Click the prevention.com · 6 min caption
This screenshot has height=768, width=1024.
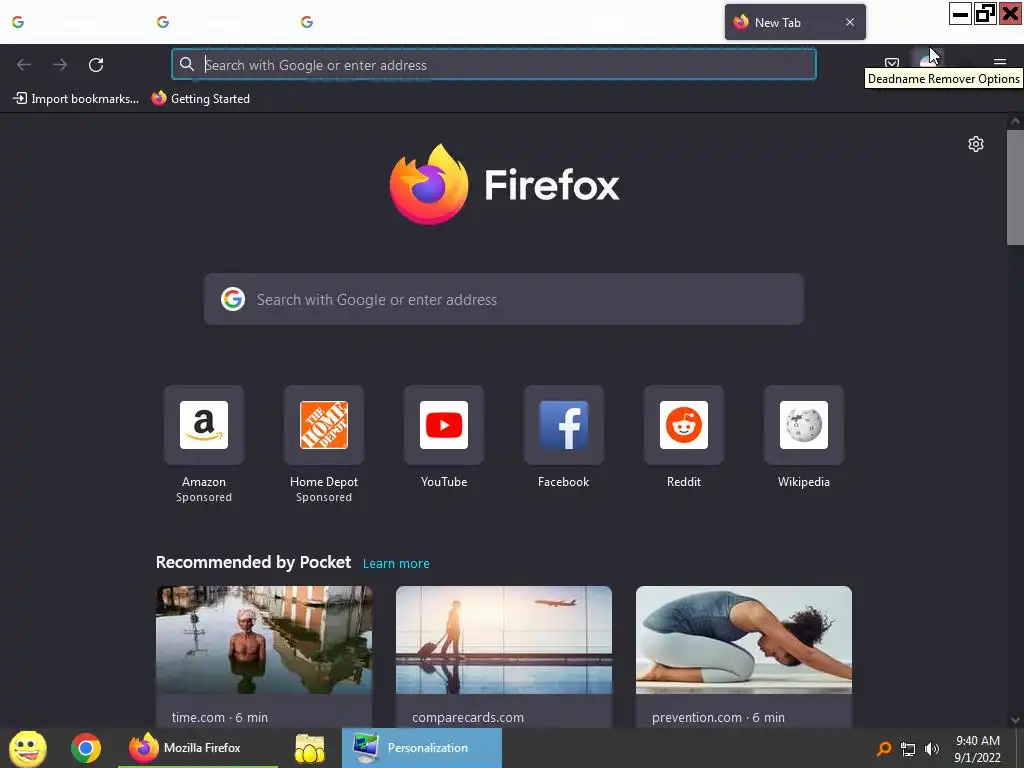[718, 717]
